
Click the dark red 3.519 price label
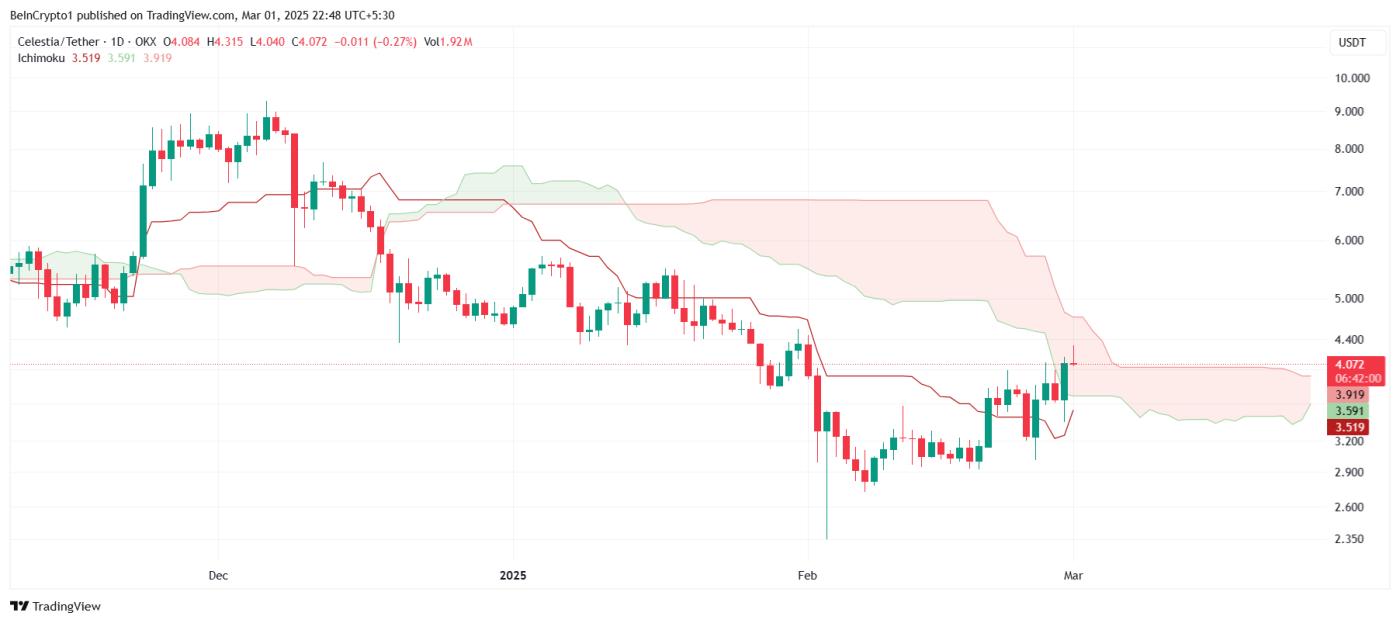[1352, 427]
